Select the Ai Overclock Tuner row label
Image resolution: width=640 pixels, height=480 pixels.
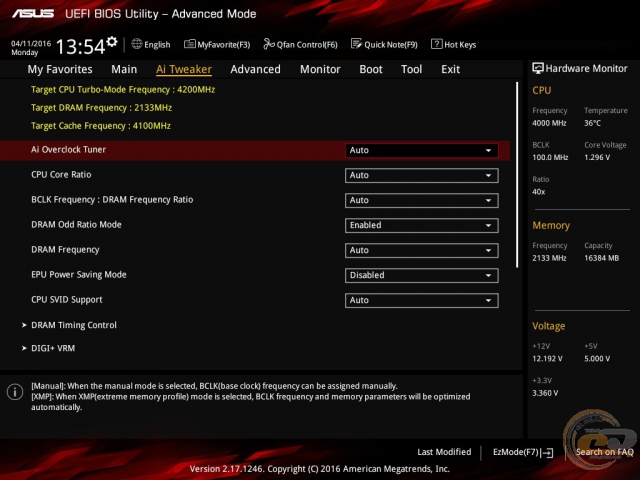pos(69,149)
